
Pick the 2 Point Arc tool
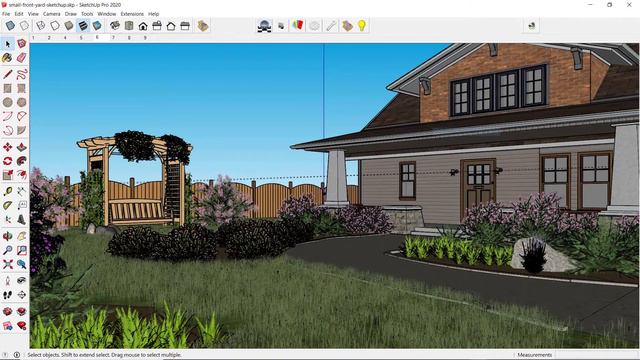(x=22, y=116)
